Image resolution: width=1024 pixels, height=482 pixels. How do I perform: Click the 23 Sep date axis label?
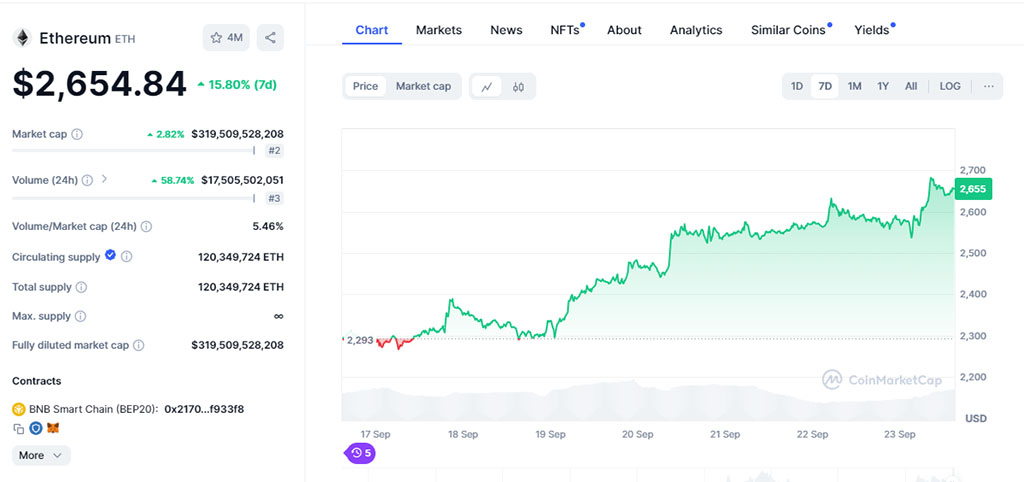[x=899, y=434]
